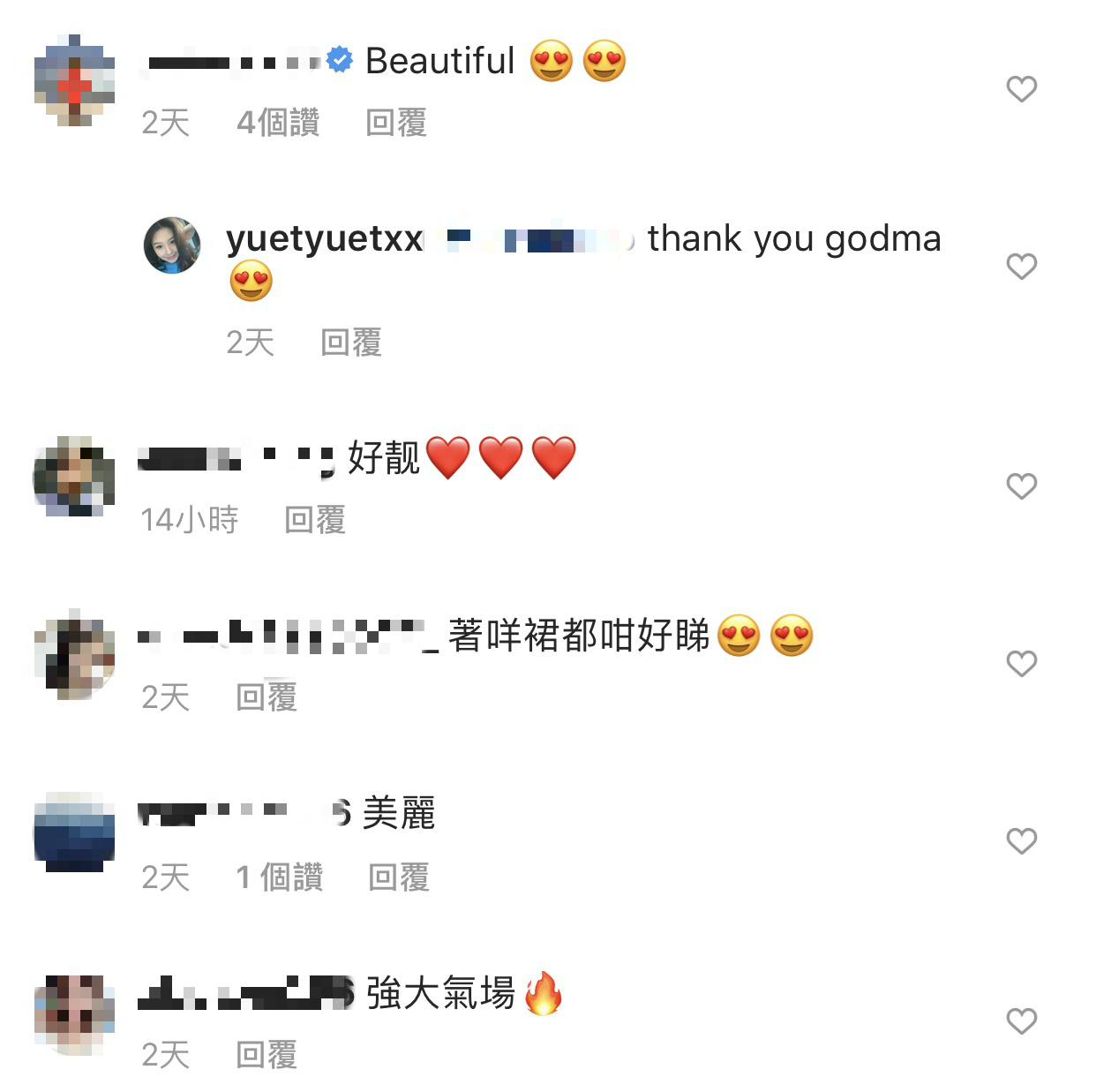Open yuetyuetxx profile picture
Image resolution: width=1096 pixels, height=1092 pixels.
click(x=172, y=245)
